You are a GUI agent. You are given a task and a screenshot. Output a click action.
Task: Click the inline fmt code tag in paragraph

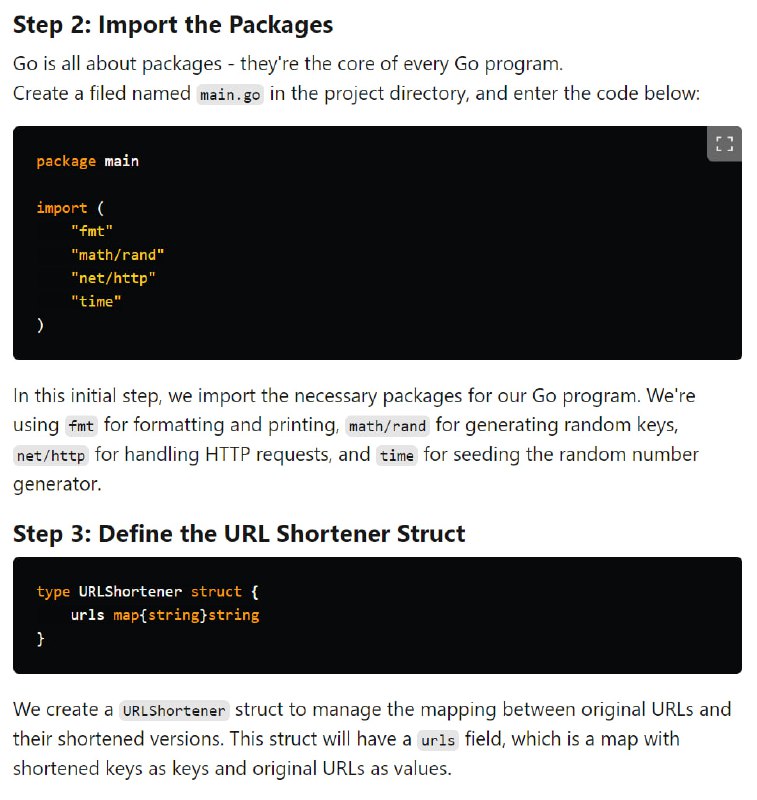(x=81, y=426)
